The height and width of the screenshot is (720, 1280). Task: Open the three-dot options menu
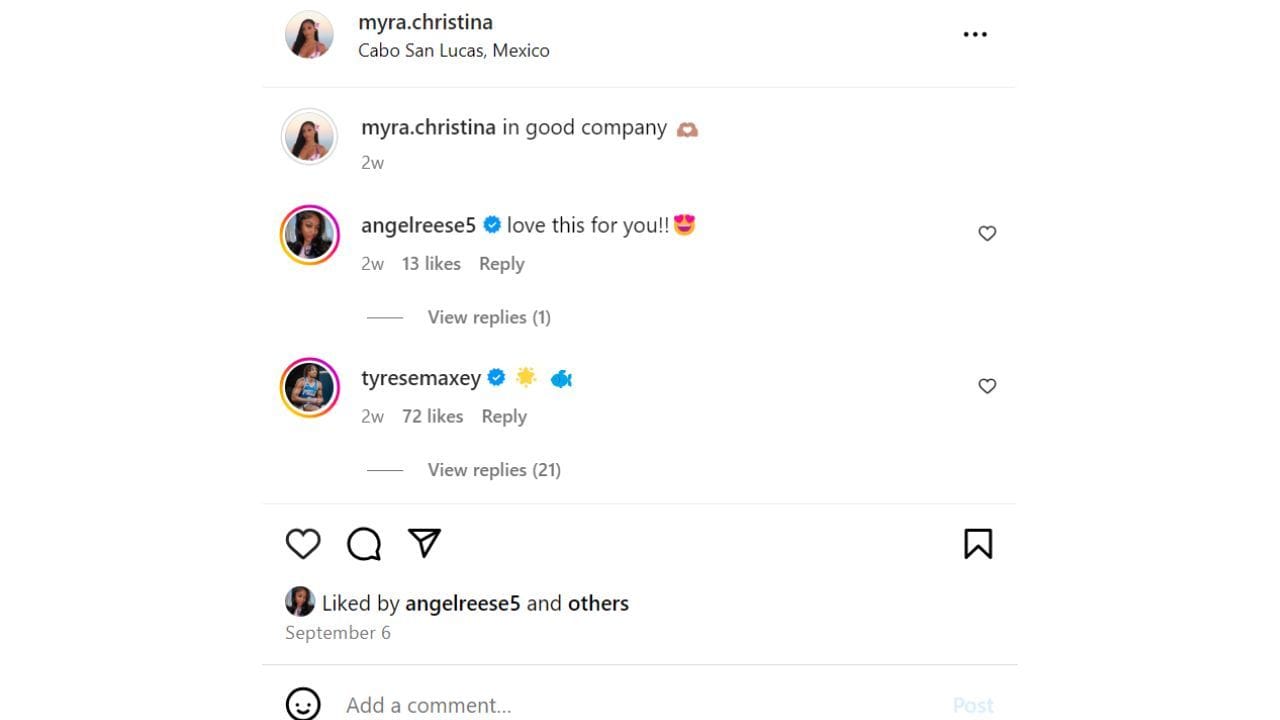[975, 34]
